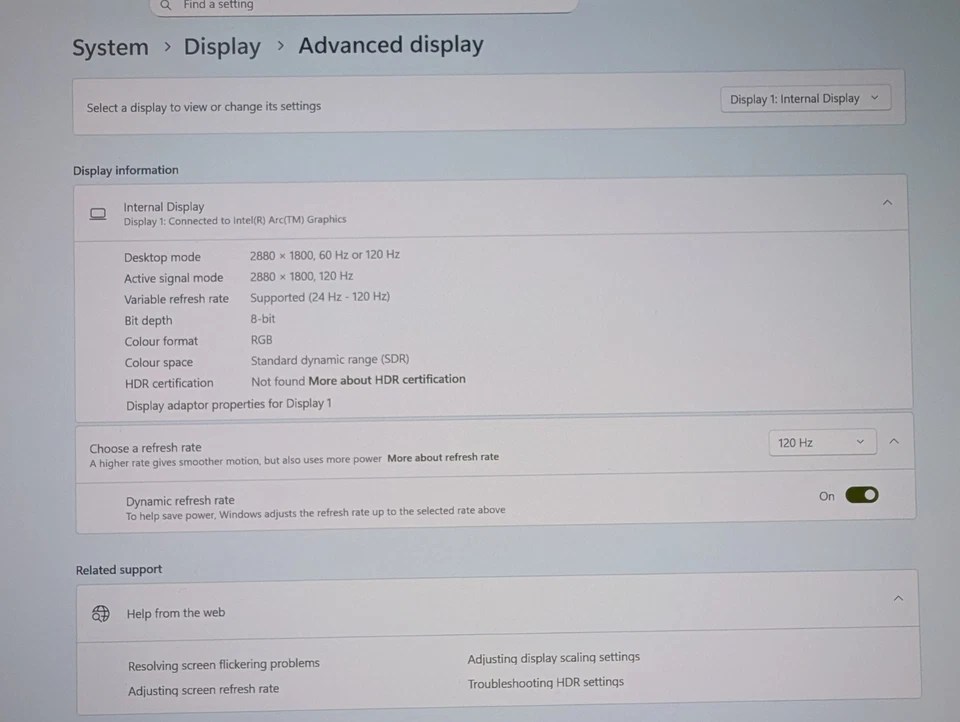Image resolution: width=960 pixels, height=722 pixels.
Task: Click the magnifier icon in the search box
Action: (166, 5)
